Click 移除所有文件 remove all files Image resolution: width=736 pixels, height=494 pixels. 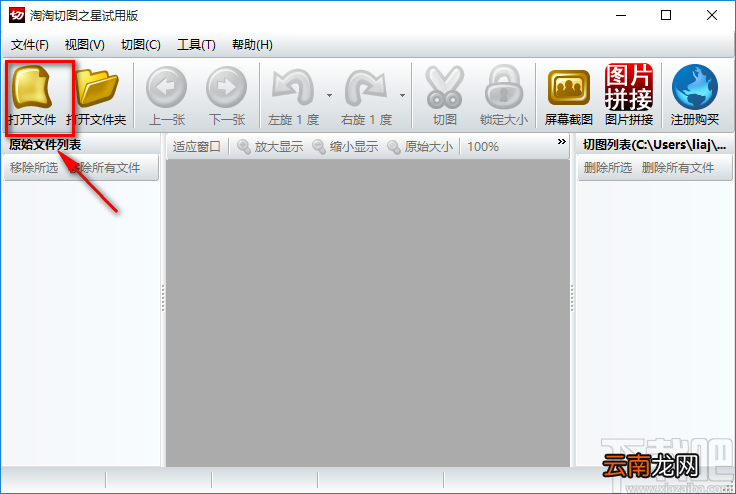pos(105,168)
